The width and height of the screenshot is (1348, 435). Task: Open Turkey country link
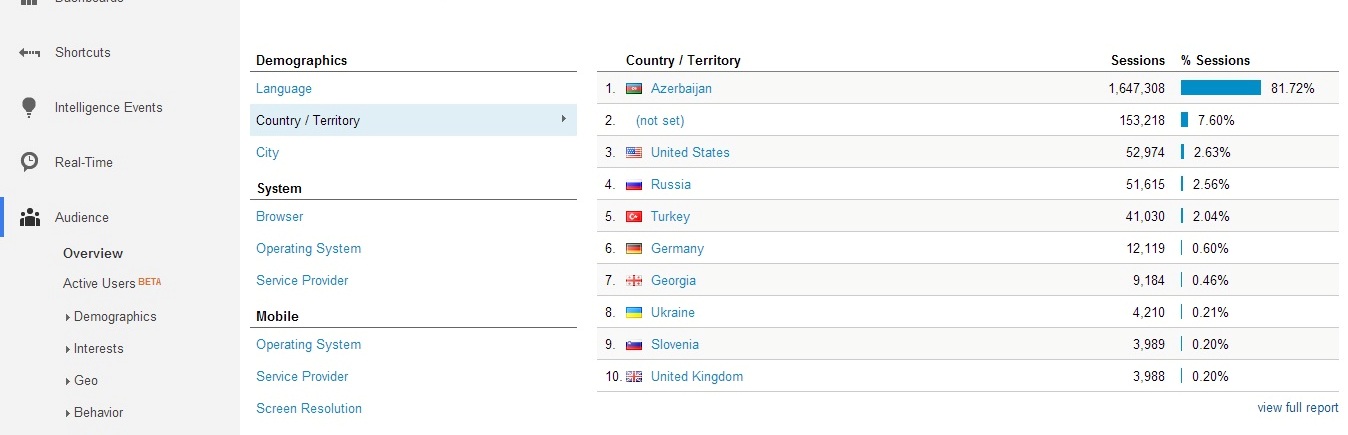(x=670, y=216)
